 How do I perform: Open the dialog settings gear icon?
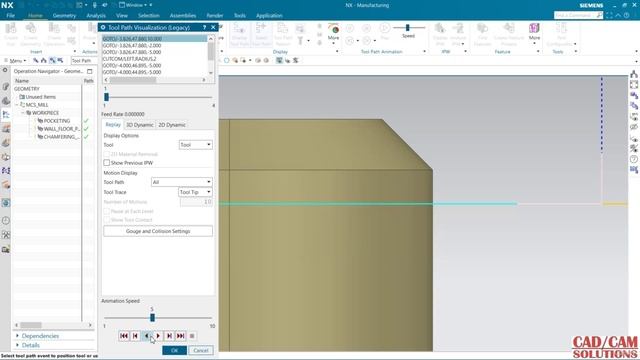103,27
